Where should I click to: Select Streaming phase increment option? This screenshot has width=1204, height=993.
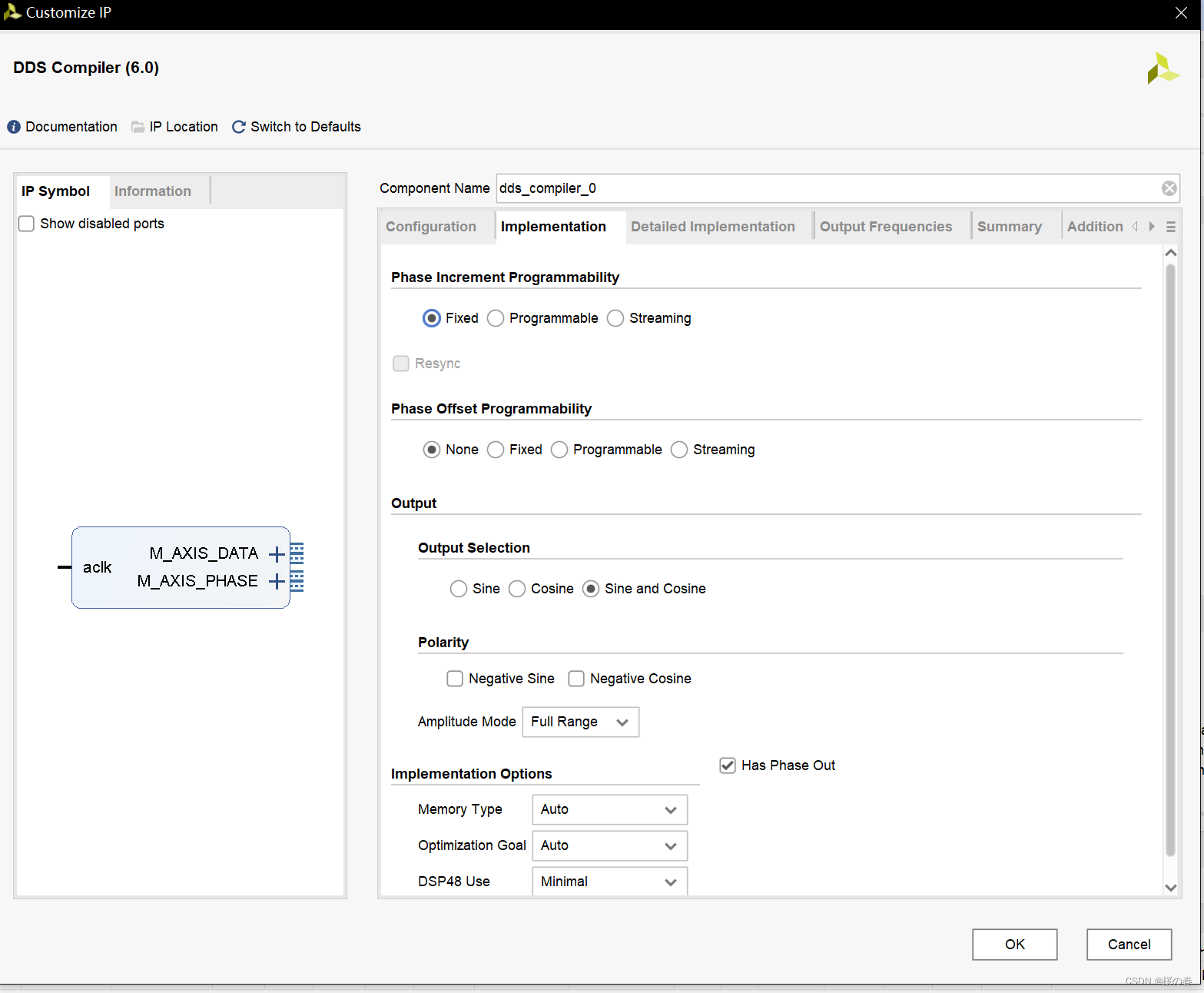(x=615, y=318)
